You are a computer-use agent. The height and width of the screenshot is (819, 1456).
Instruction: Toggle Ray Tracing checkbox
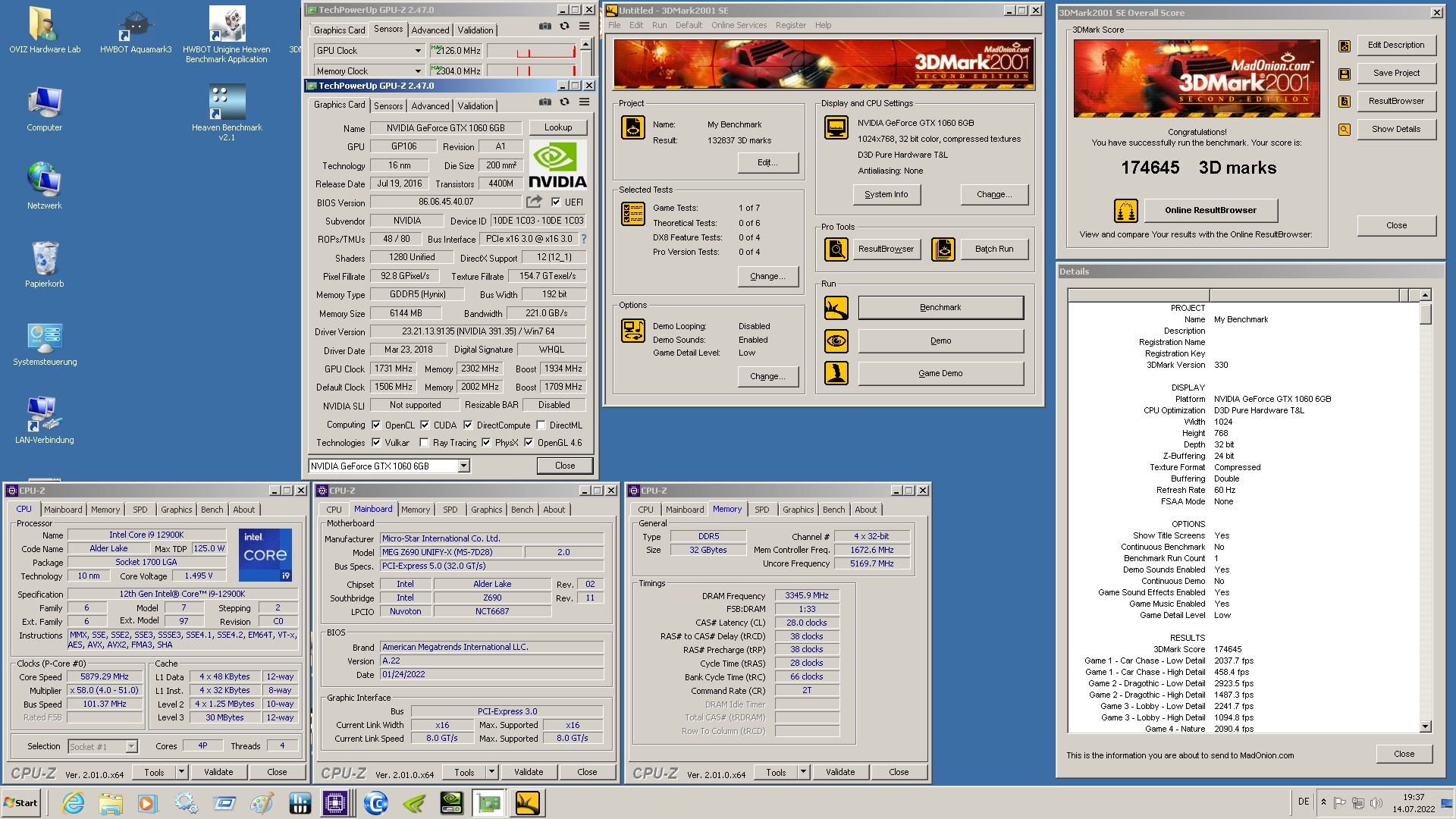point(425,443)
